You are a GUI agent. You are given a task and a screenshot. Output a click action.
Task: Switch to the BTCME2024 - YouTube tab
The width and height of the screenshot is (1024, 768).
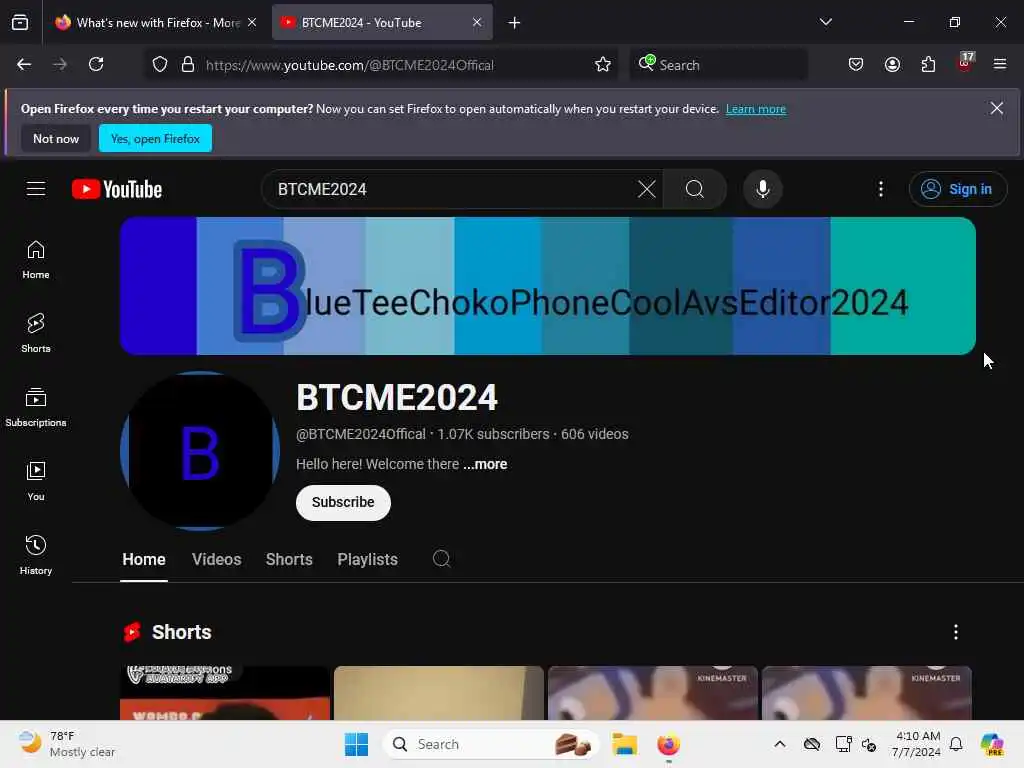tap(382, 22)
